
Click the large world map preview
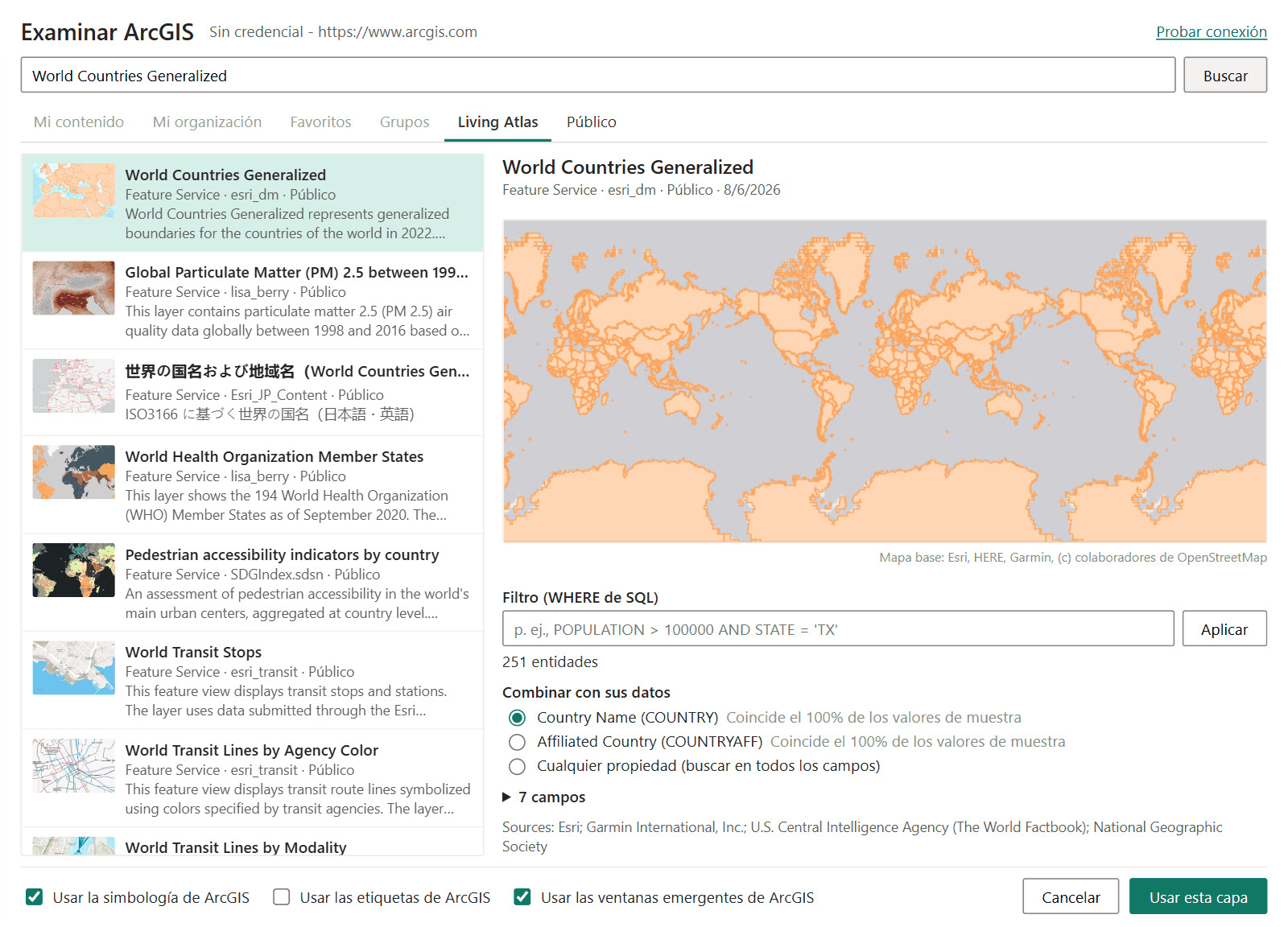pos(885,381)
